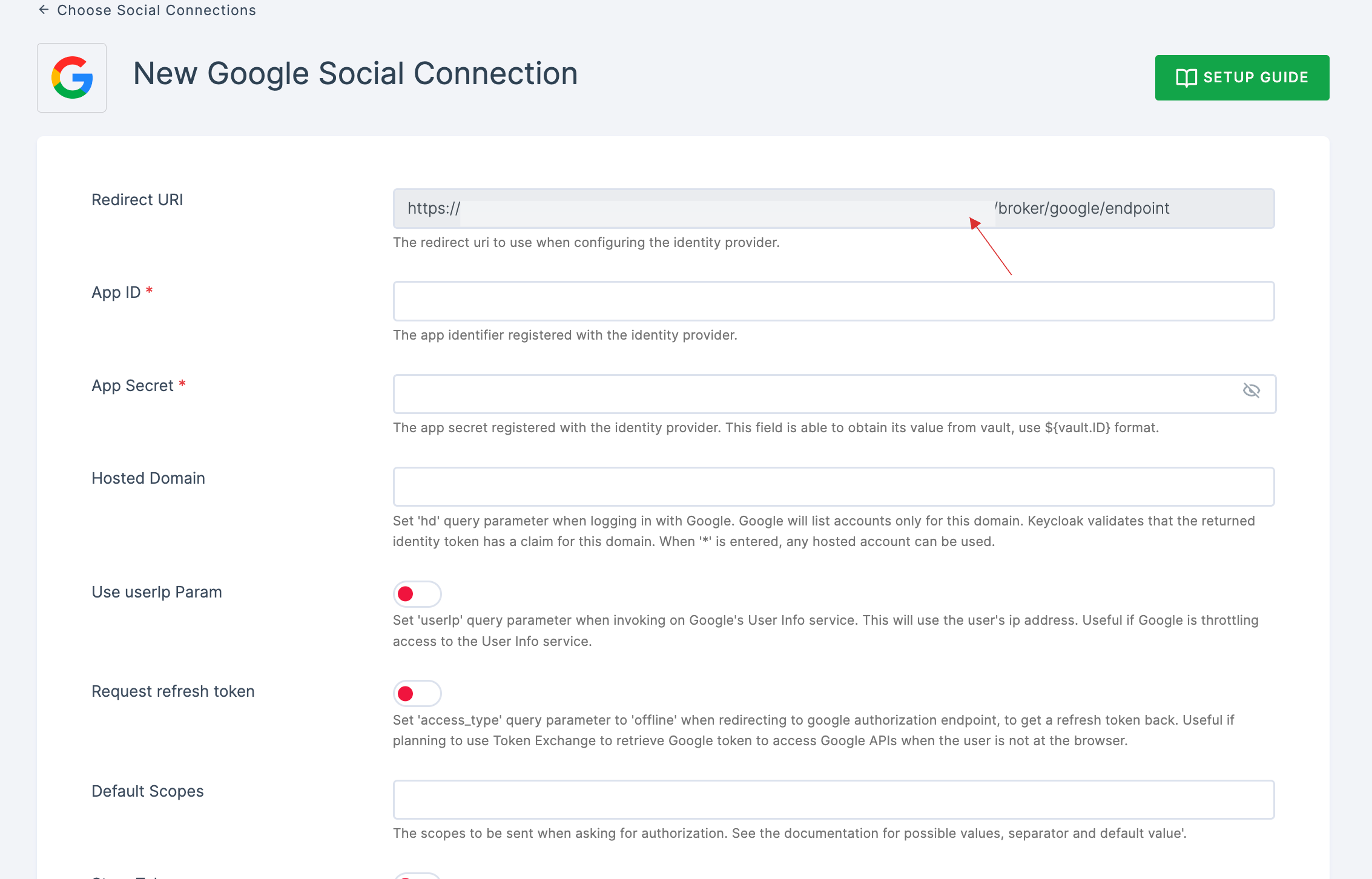Open the Setup Guide

[1242, 78]
